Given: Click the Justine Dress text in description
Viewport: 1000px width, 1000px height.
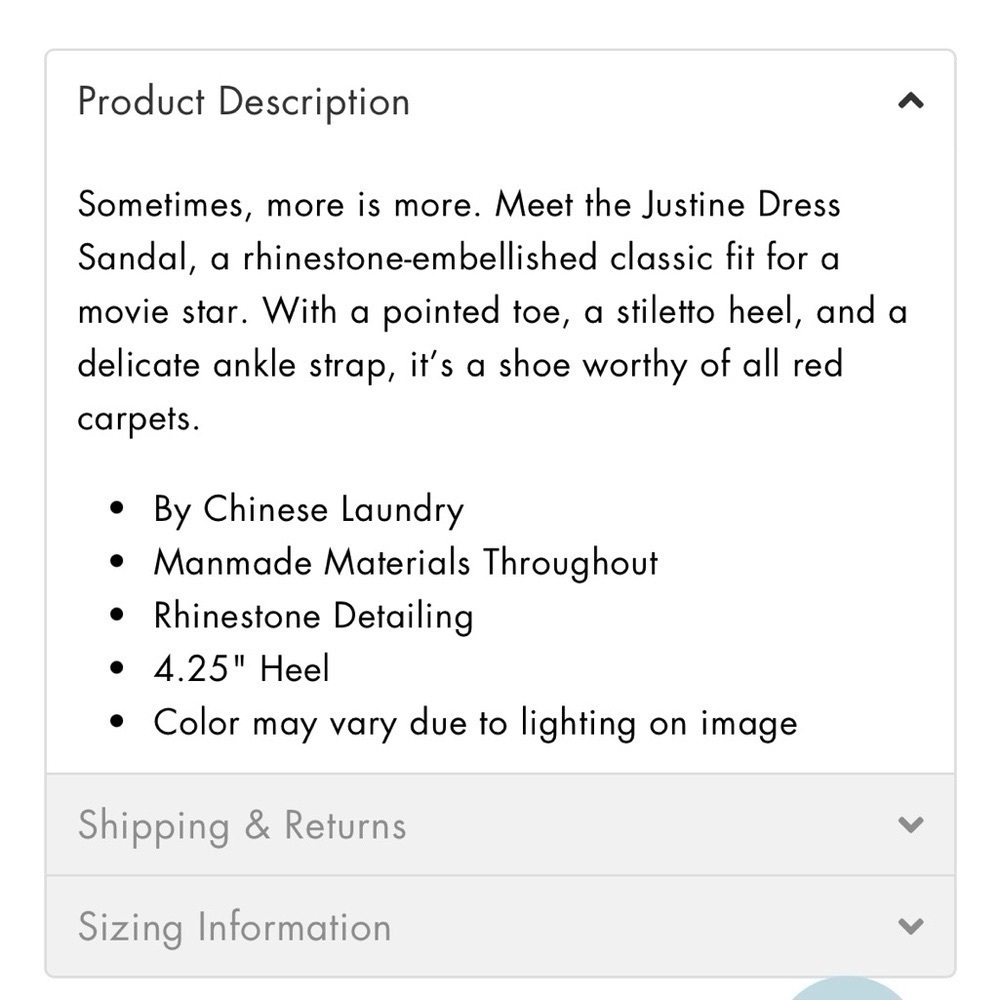Looking at the screenshot, I should pos(741,205).
